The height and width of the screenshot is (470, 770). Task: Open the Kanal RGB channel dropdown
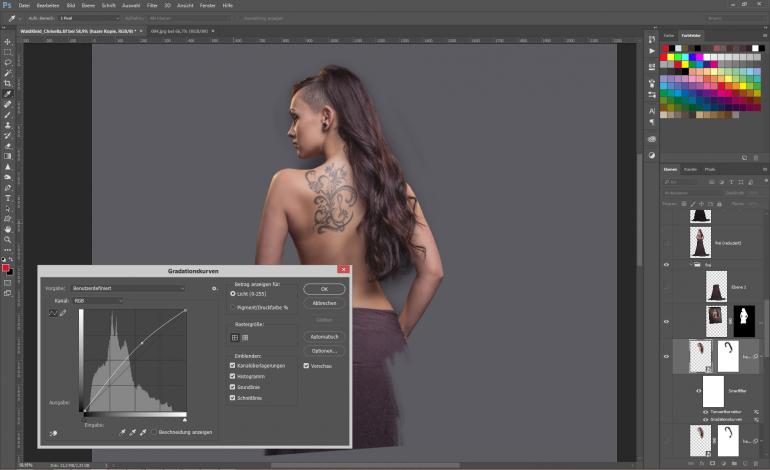tap(97, 300)
